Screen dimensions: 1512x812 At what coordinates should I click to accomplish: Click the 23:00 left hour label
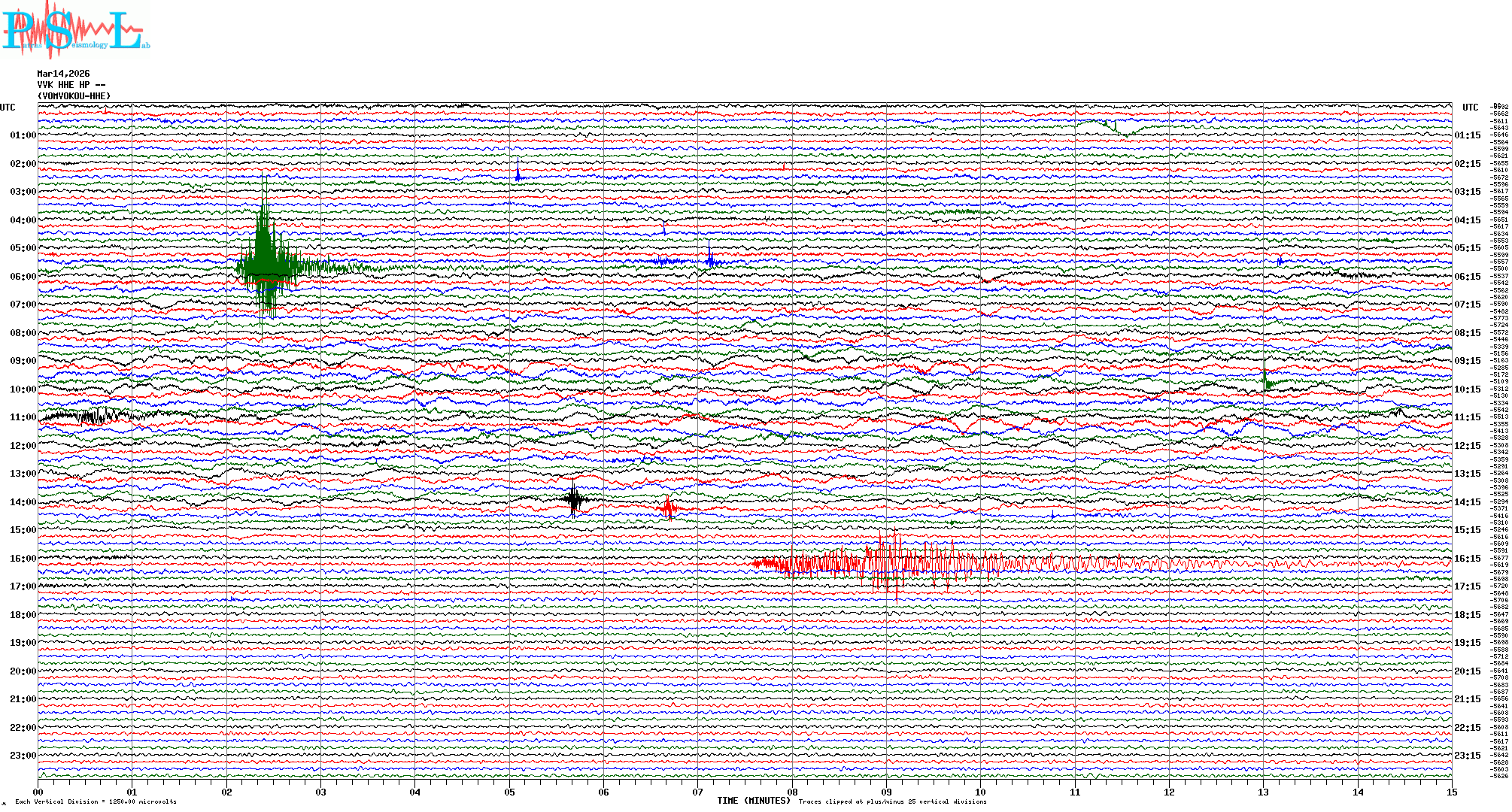tap(23, 756)
